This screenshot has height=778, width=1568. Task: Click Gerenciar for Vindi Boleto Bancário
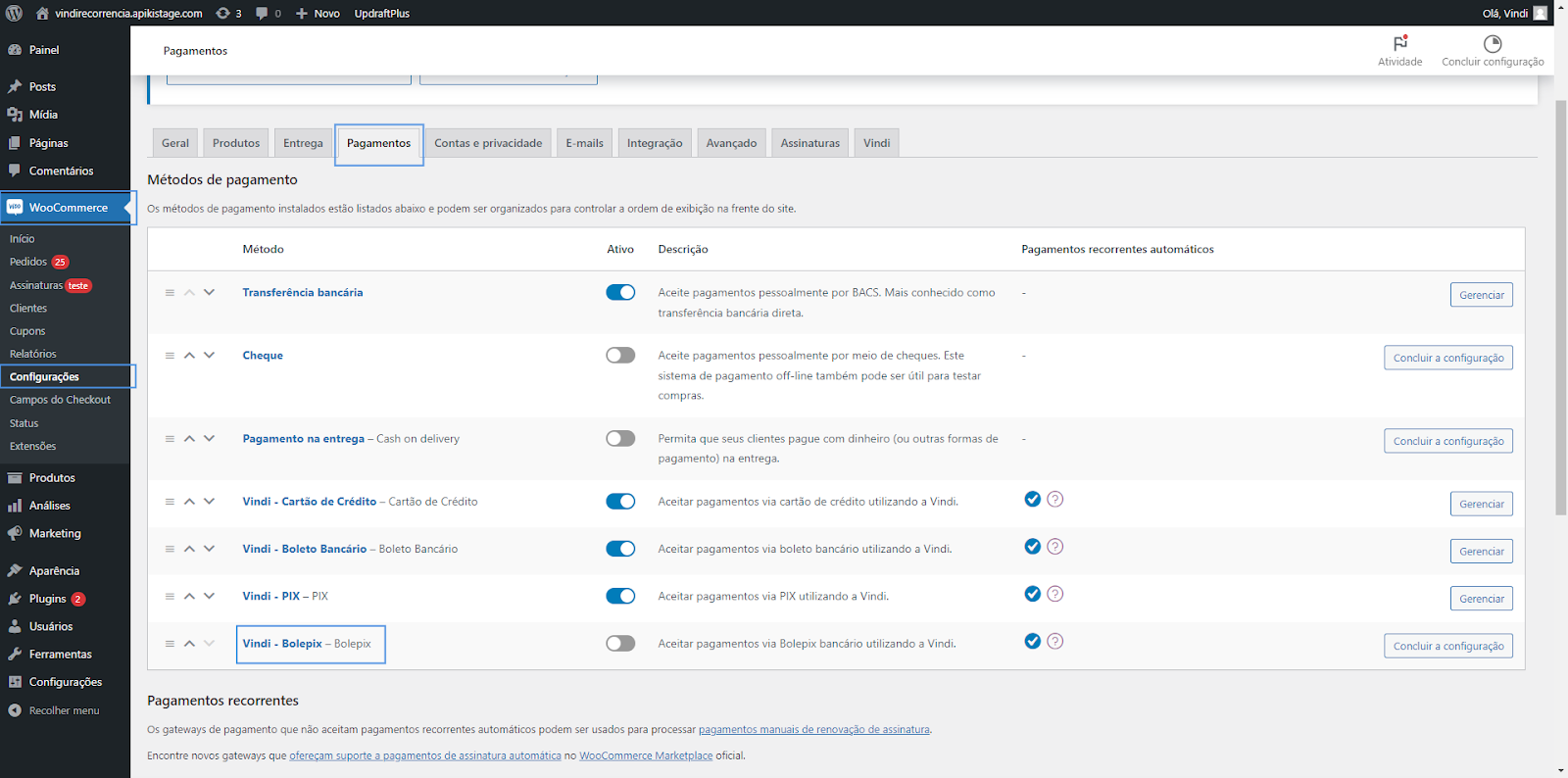point(1481,552)
